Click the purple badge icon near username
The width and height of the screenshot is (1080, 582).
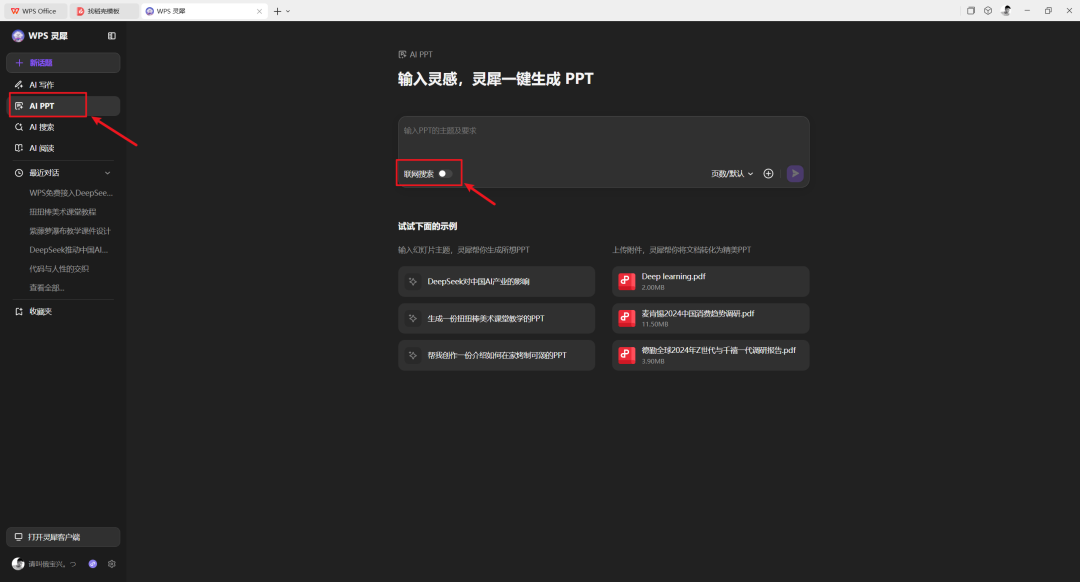pos(93,564)
